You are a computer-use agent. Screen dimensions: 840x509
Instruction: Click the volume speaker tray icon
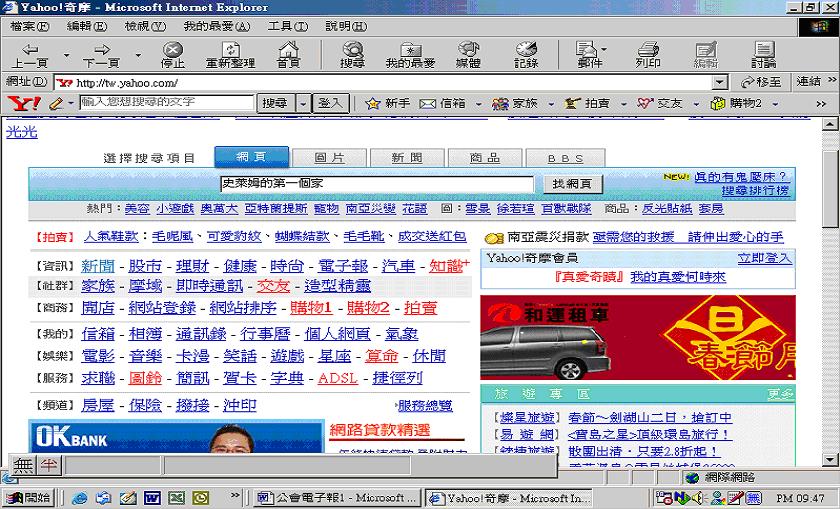pyautogui.click(x=698, y=498)
